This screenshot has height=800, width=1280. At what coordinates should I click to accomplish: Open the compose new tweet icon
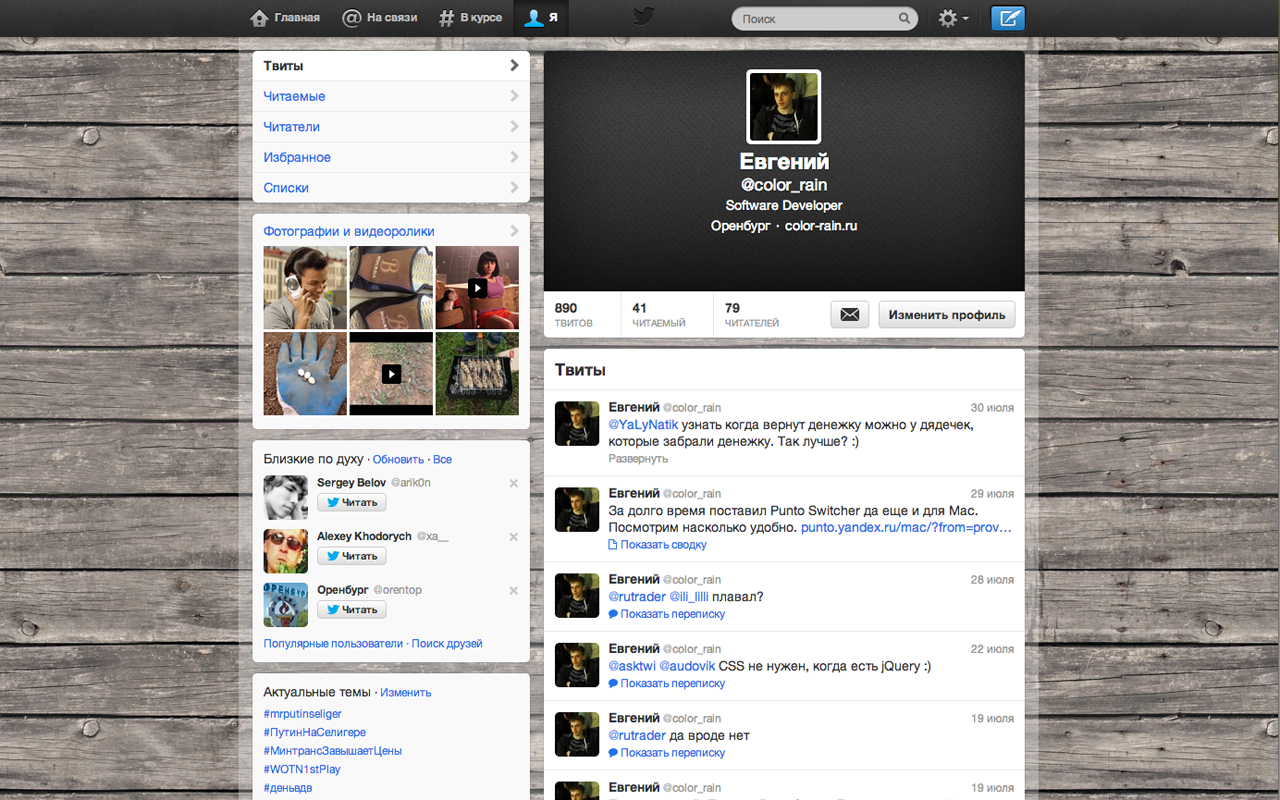point(1008,18)
